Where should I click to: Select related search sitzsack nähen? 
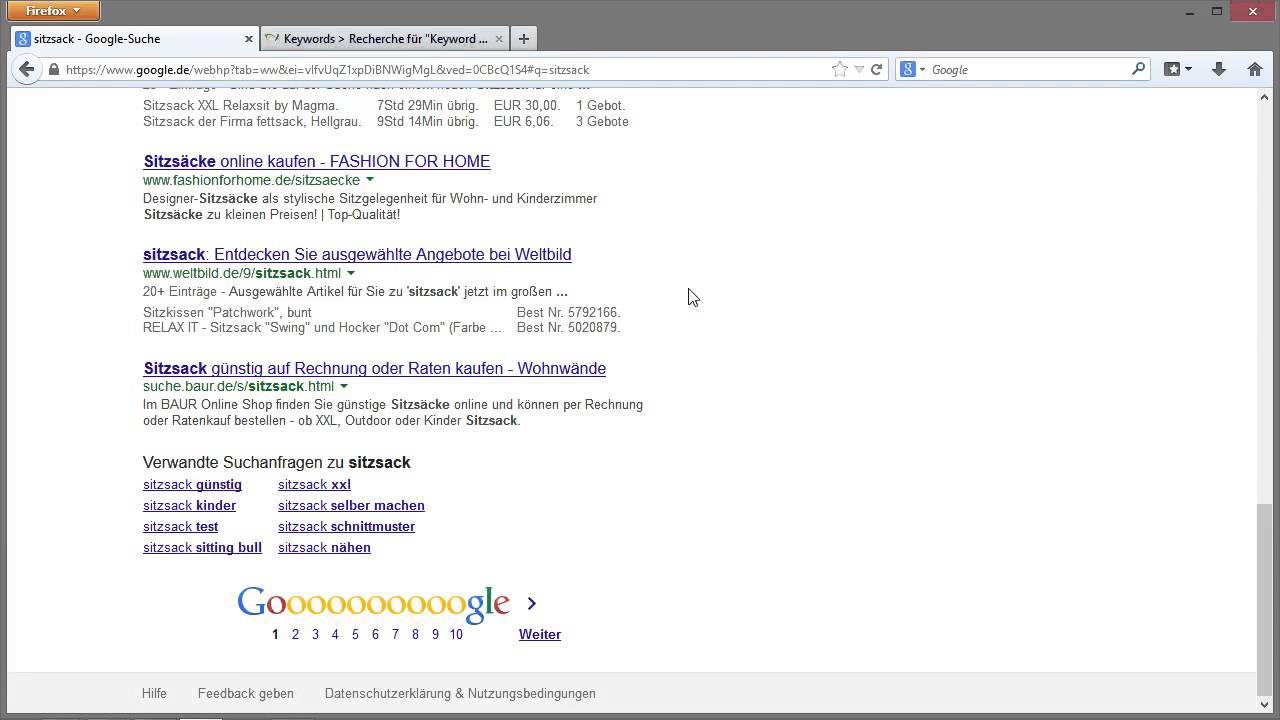(324, 547)
